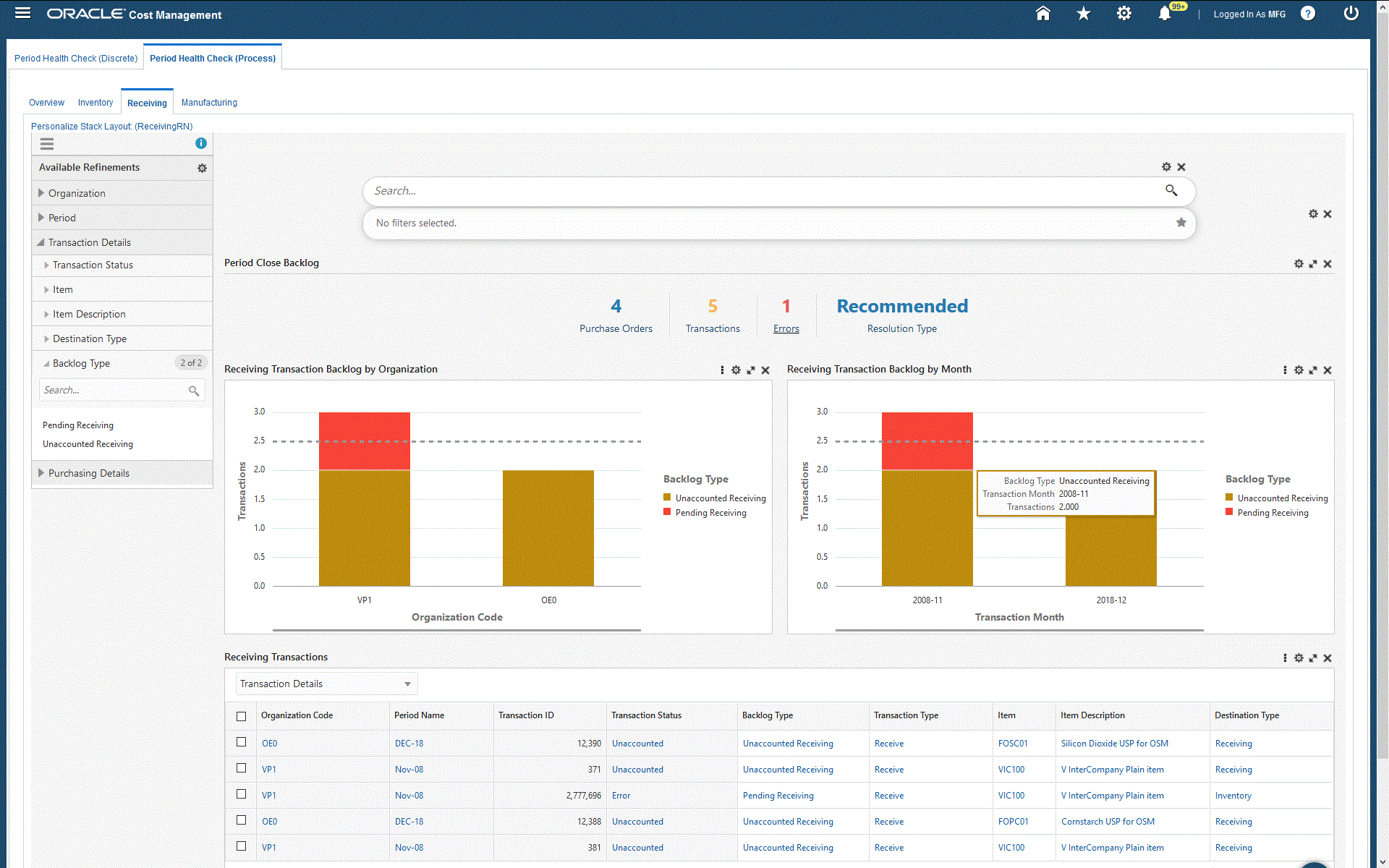Expand Purchasing Details refinement group
Image resolution: width=1389 pixels, height=868 pixels.
pos(88,473)
